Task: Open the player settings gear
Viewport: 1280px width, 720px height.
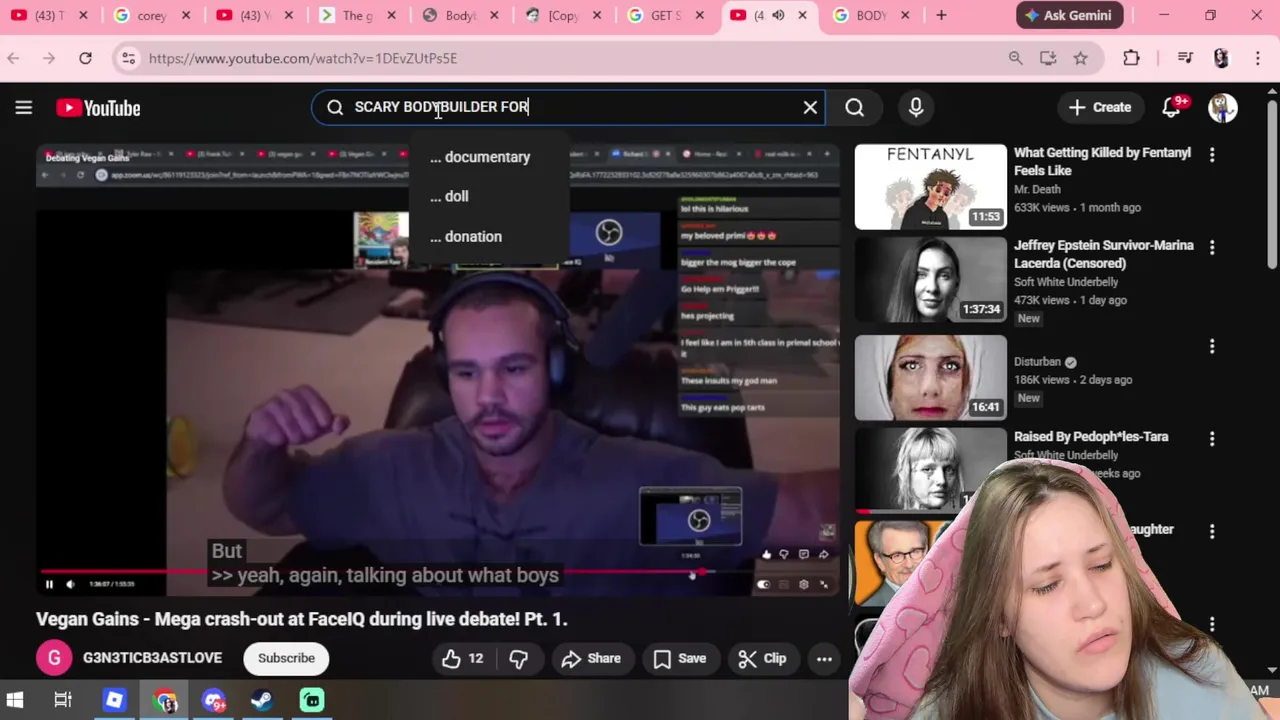Action: pos(804,584)
